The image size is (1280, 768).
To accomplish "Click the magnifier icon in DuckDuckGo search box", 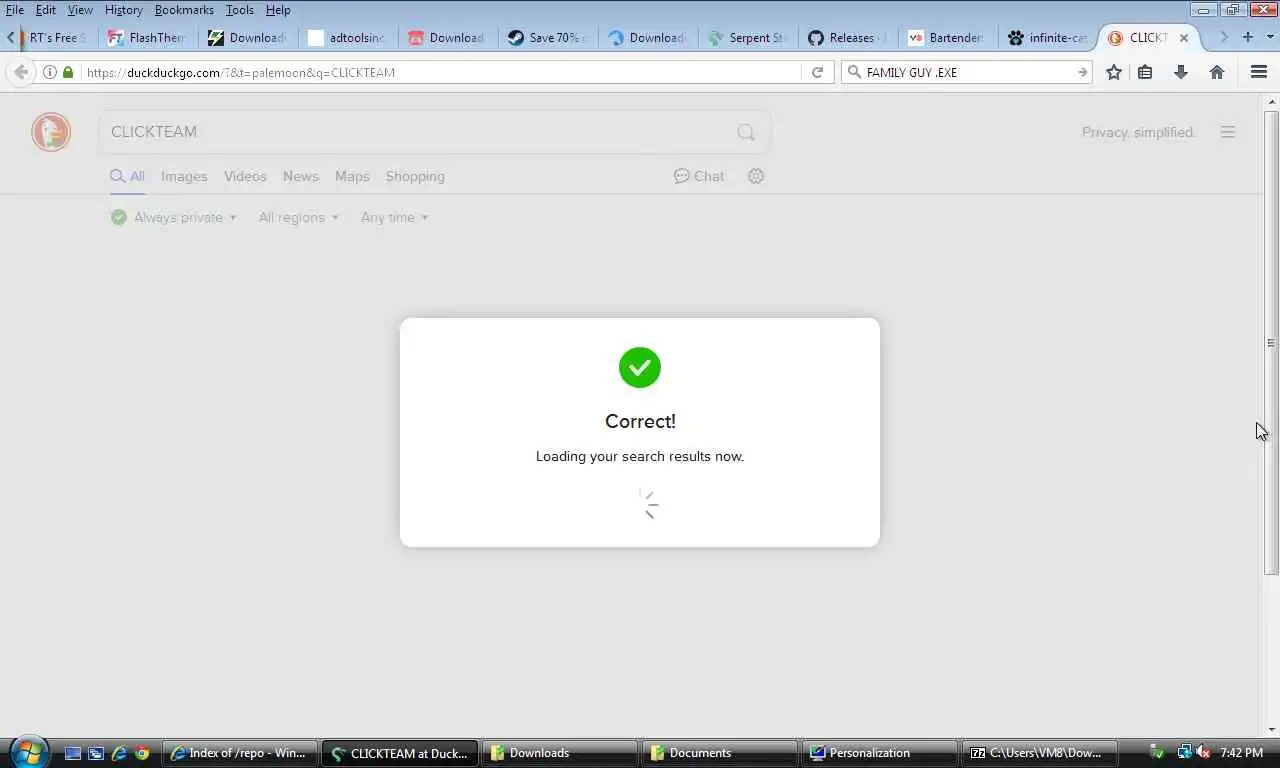I will click(x=746, y=132).
